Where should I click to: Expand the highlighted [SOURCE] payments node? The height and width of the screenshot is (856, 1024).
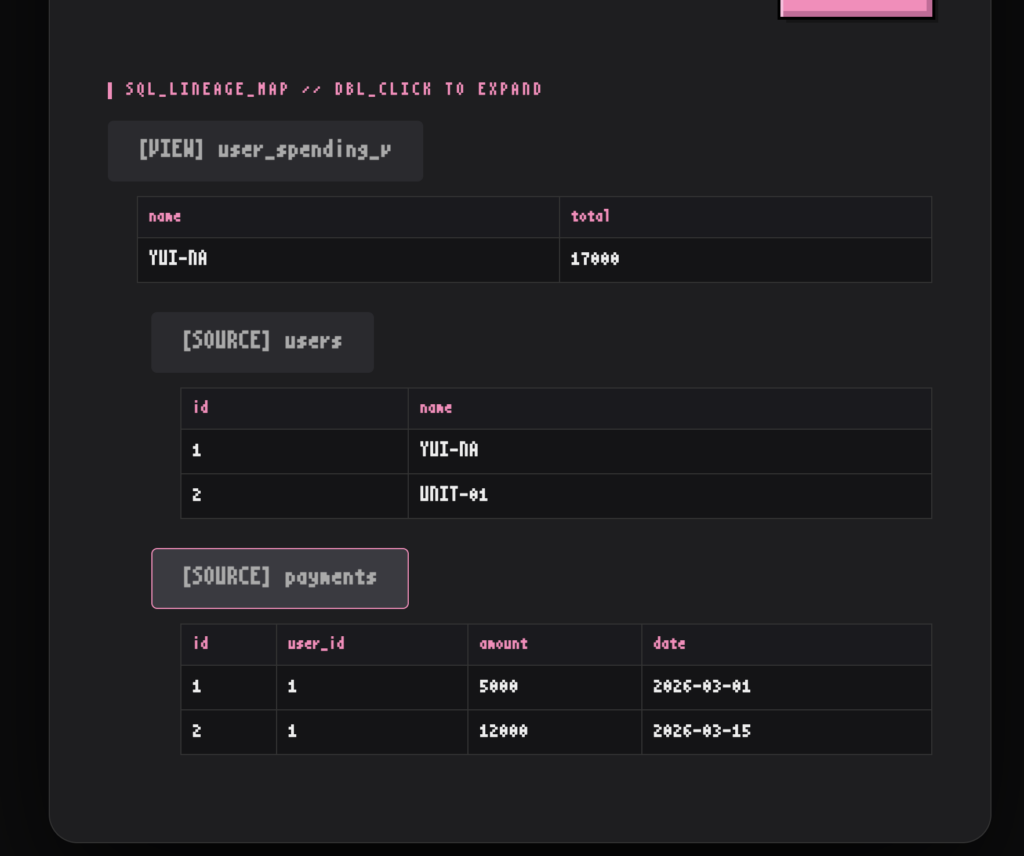point(279,578)
